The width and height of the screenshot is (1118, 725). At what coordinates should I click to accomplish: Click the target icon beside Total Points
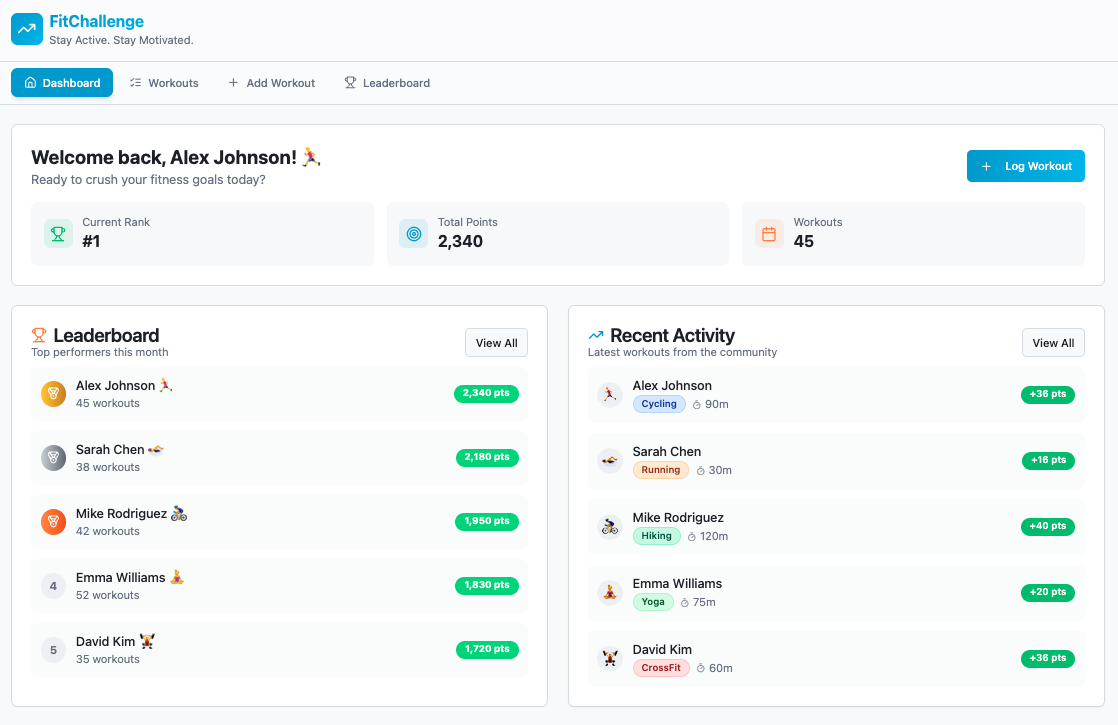[413, 234]
